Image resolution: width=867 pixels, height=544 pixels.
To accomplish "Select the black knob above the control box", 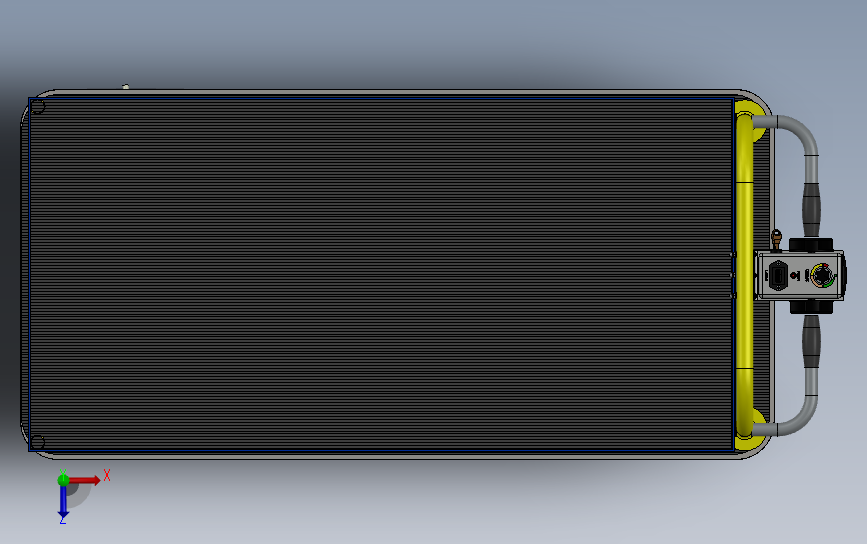I will coord(811,244).
